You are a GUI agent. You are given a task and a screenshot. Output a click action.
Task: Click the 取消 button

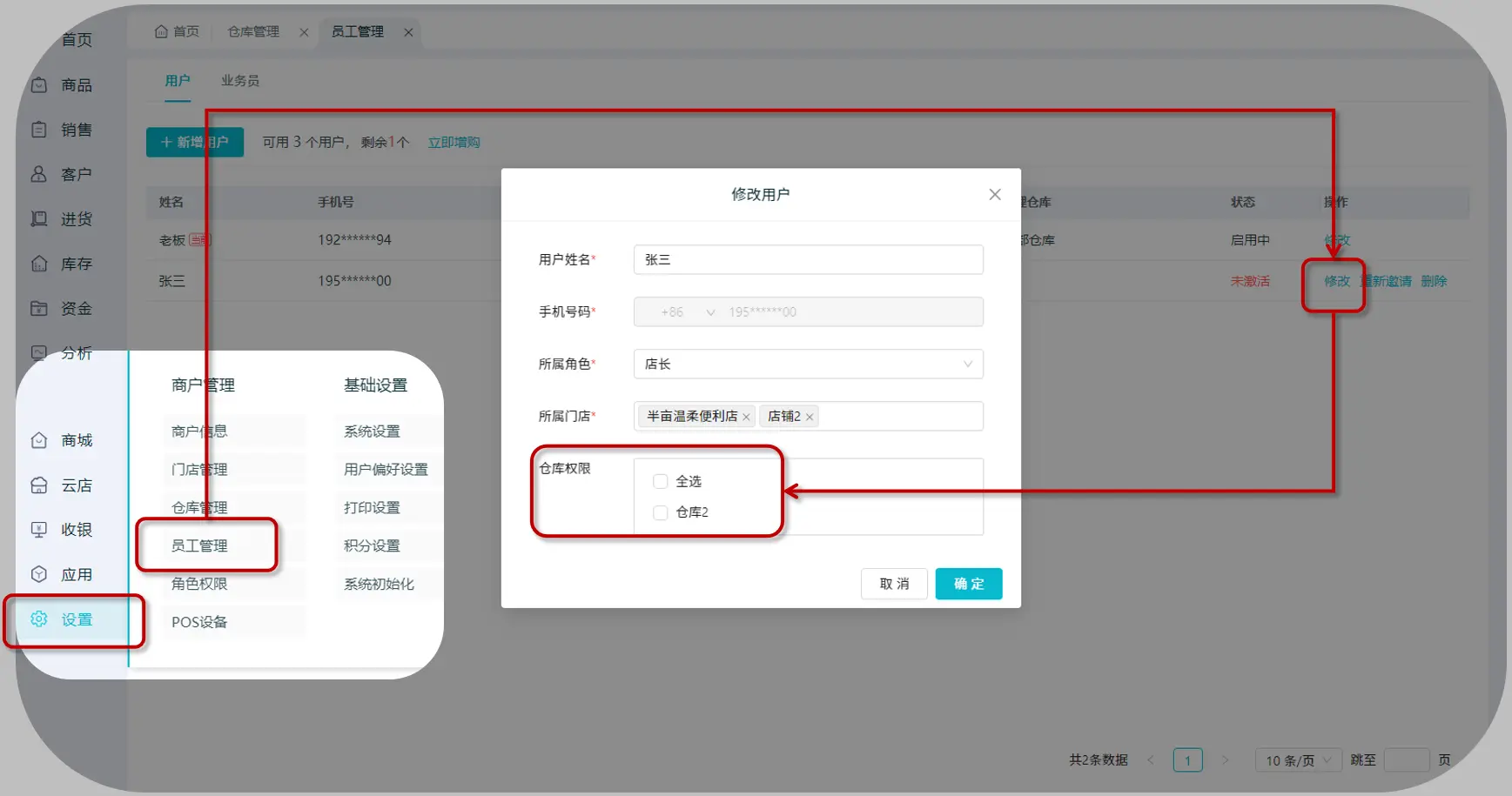click(x=894, y=584)
